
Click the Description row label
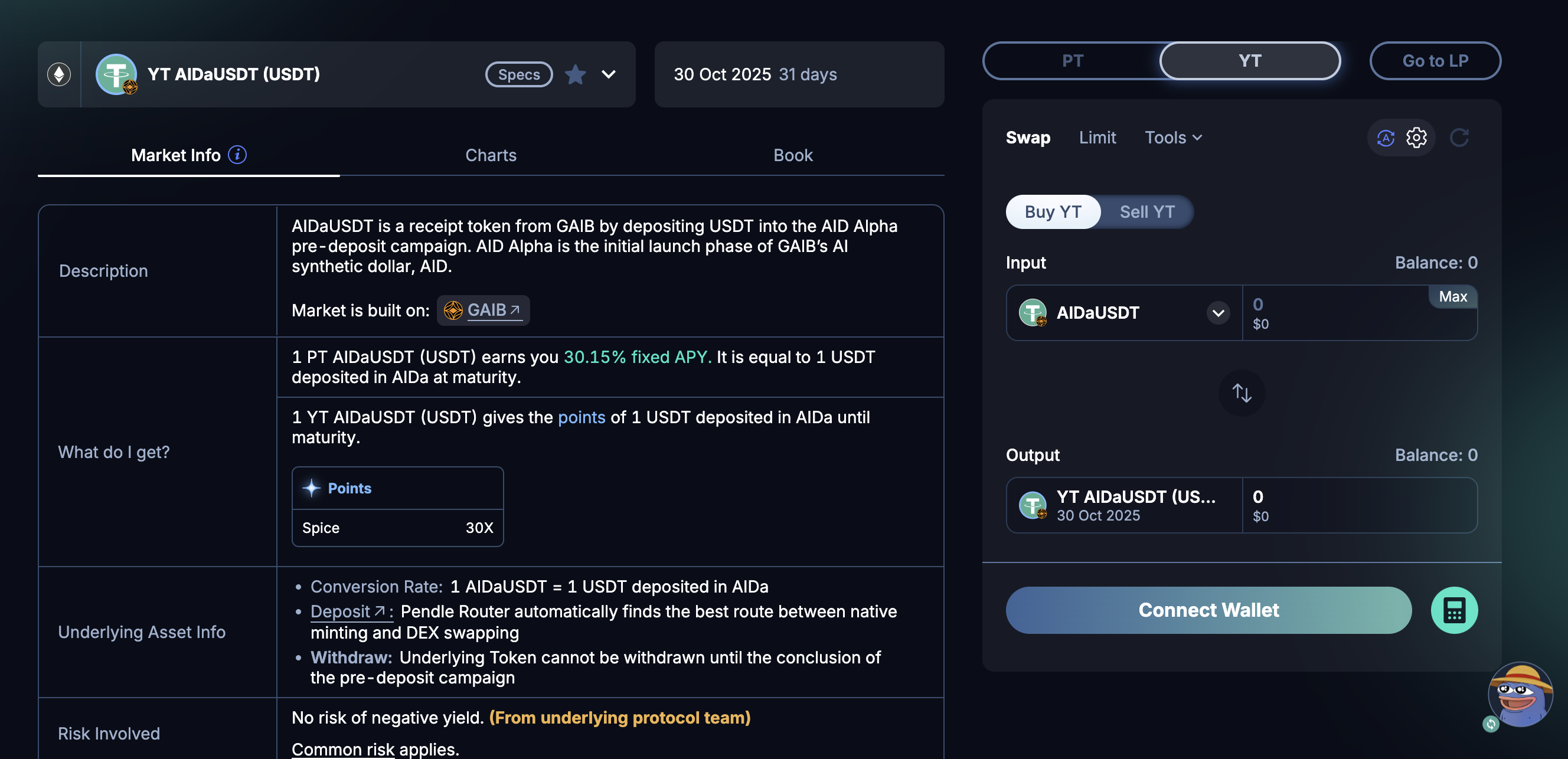point(103,271)
